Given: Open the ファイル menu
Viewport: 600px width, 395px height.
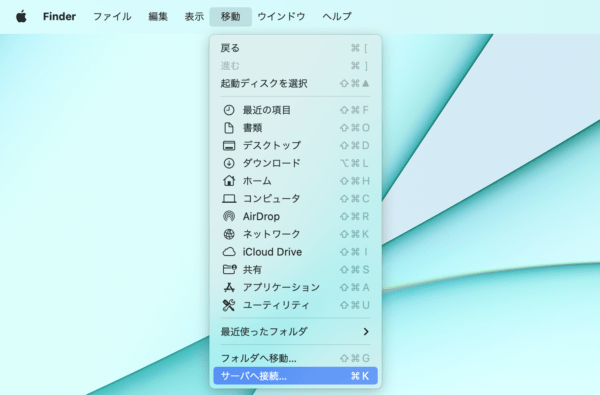Looking at the screenshot, I should click(112, 16).
